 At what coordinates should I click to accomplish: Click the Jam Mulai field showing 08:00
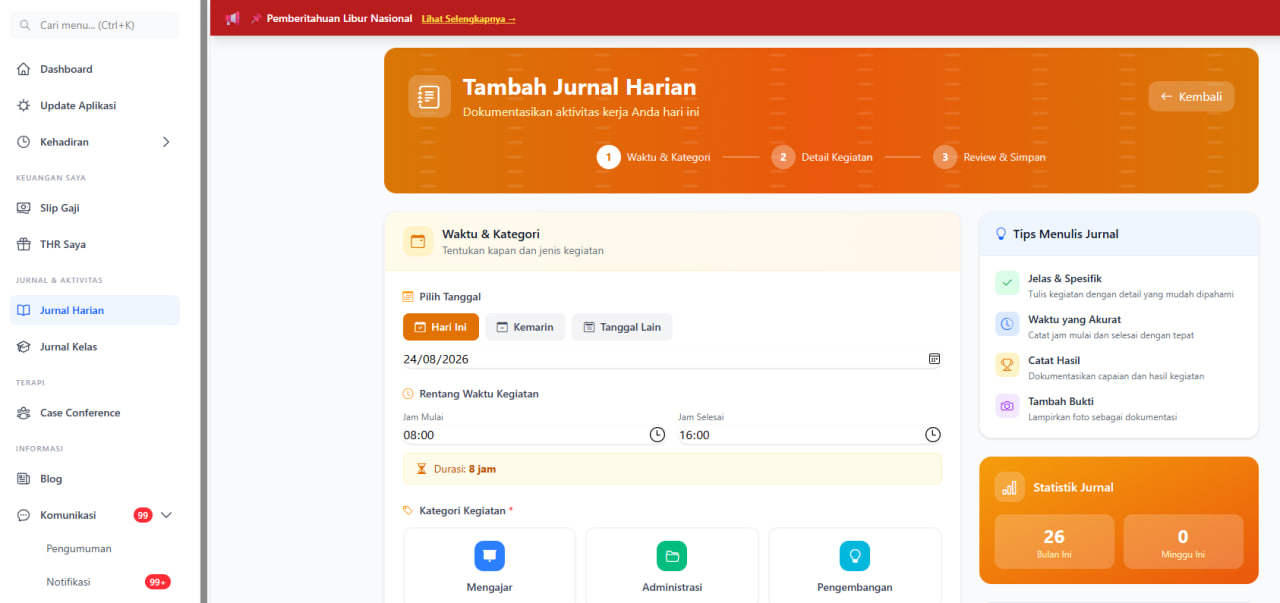pyautogui.click(x=534, y=435)
